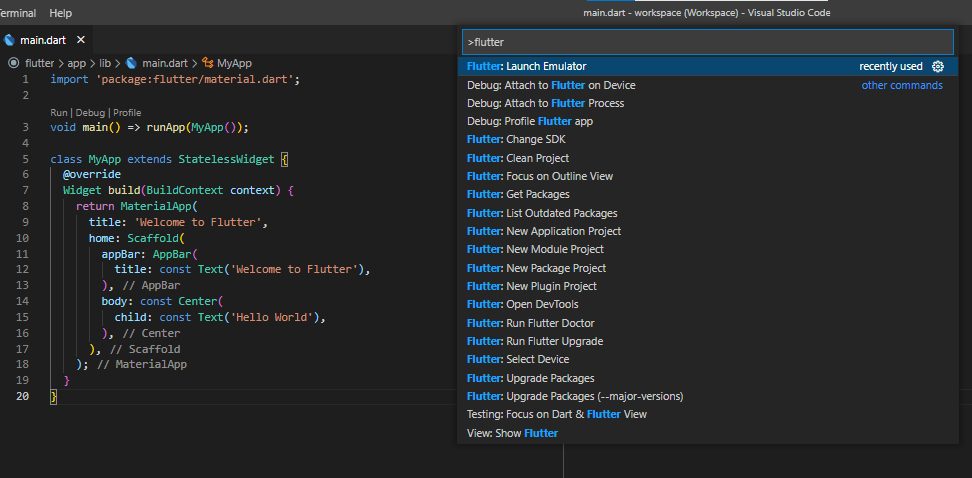Click the 'appBar: AppBar(' line
The height and width of the screenshot is (478, 972).
pos(149,254)
